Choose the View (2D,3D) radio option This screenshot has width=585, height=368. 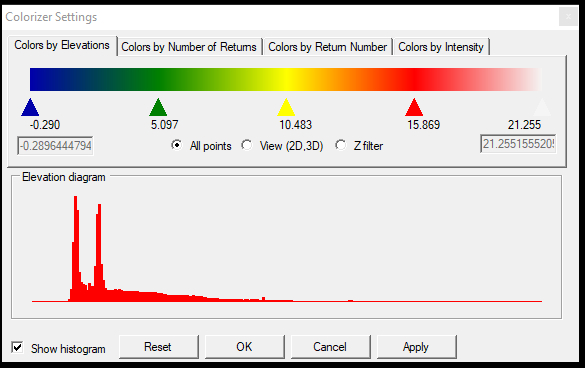[246, 145]
